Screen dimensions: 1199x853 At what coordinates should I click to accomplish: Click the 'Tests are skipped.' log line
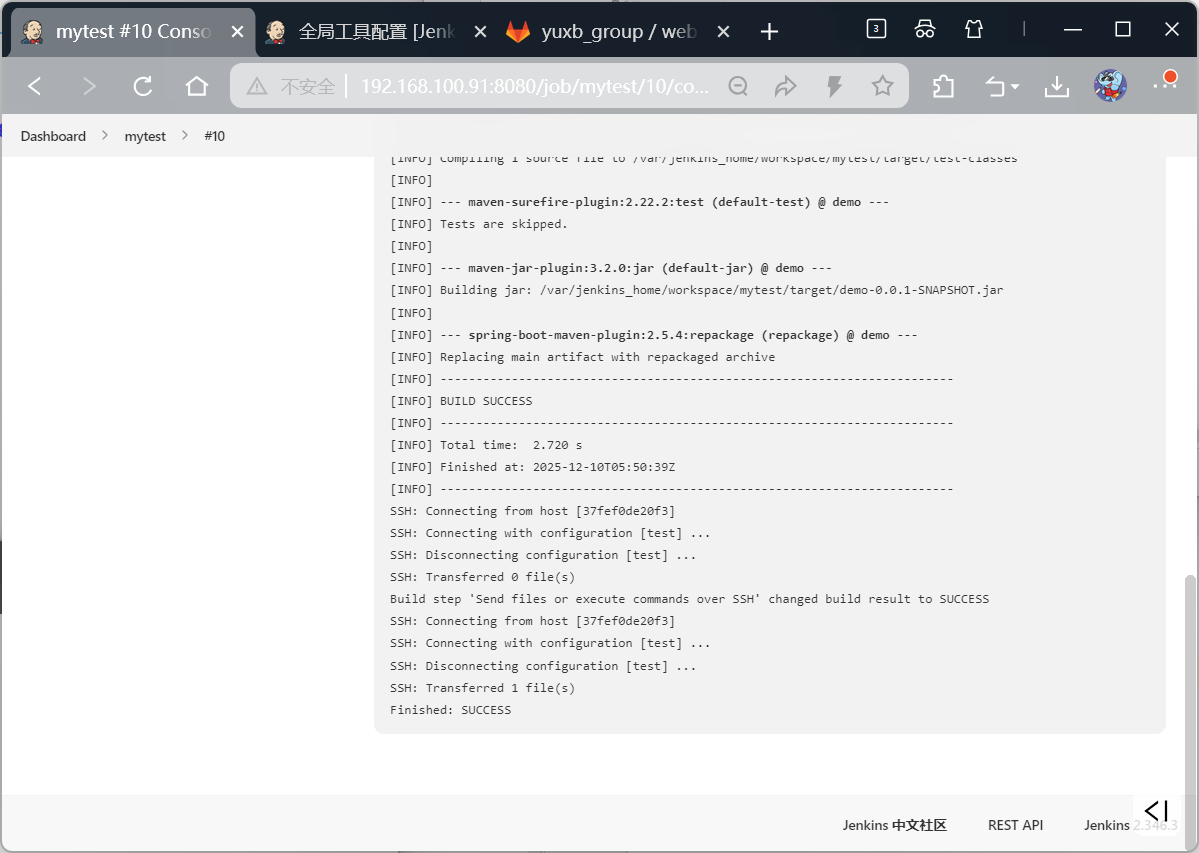[x=479, y=224]
